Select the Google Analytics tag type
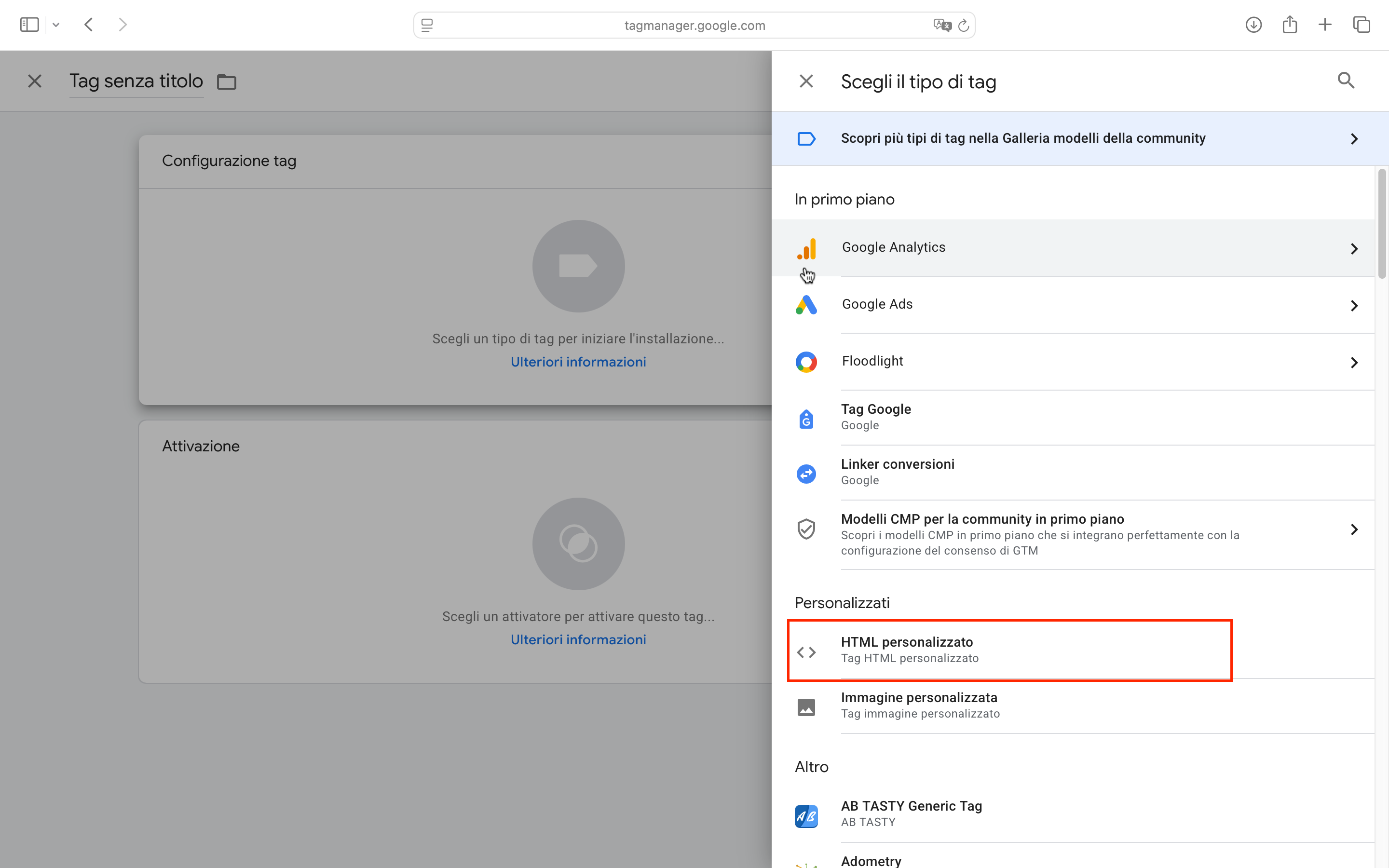Viewport: 1389px width, 868px height. (x=893, y=247)
